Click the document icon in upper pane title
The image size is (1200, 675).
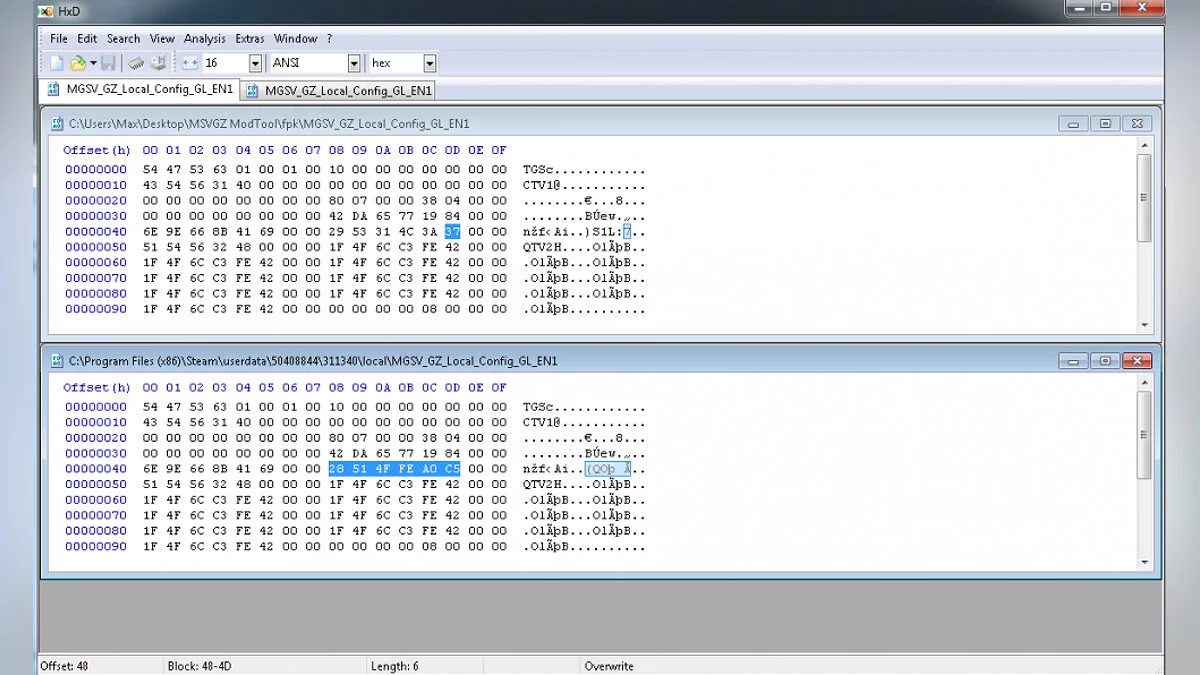[57, 124]
